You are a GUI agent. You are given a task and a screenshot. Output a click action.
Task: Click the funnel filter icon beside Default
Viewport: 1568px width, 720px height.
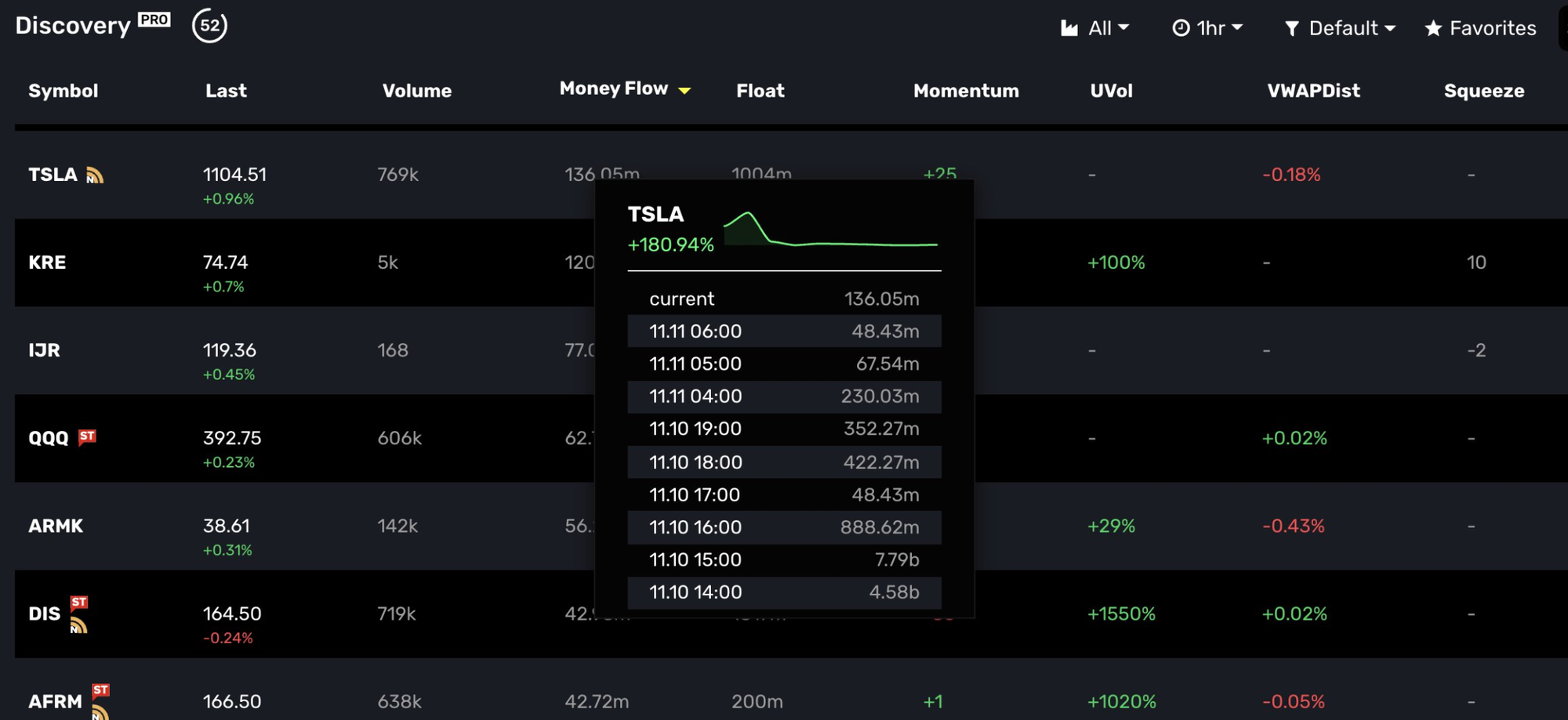click(x=1292, y=29)
